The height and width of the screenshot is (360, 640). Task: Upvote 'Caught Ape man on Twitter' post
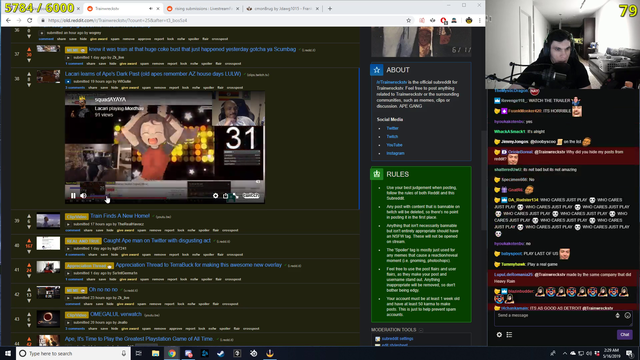point(29,241)
